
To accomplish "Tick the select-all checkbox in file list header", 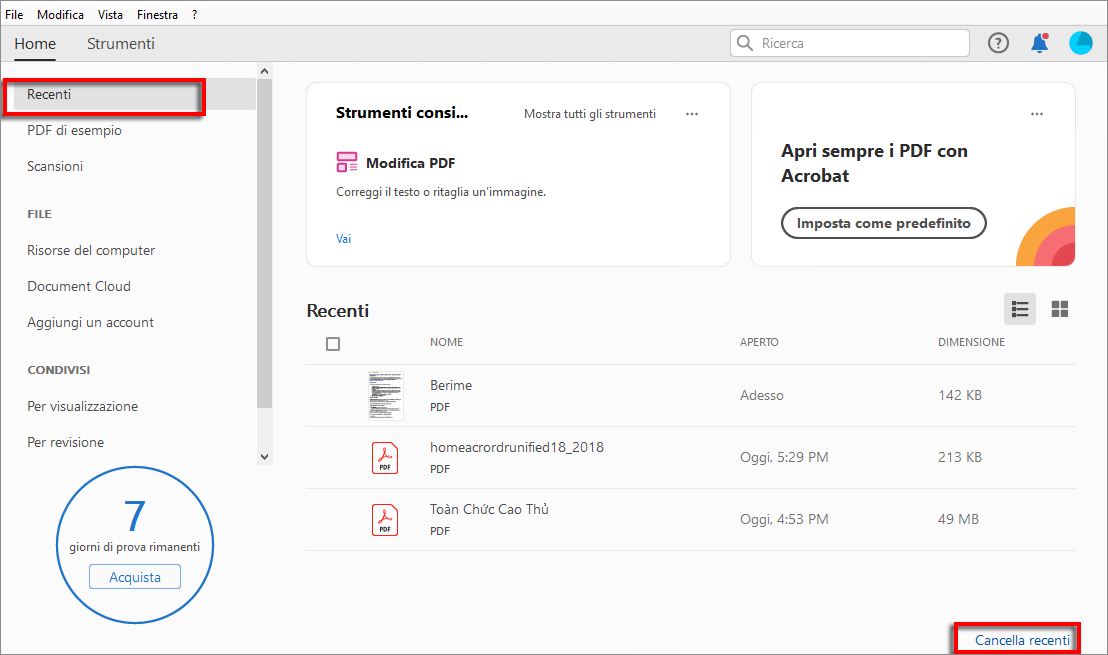I will 333,344.
